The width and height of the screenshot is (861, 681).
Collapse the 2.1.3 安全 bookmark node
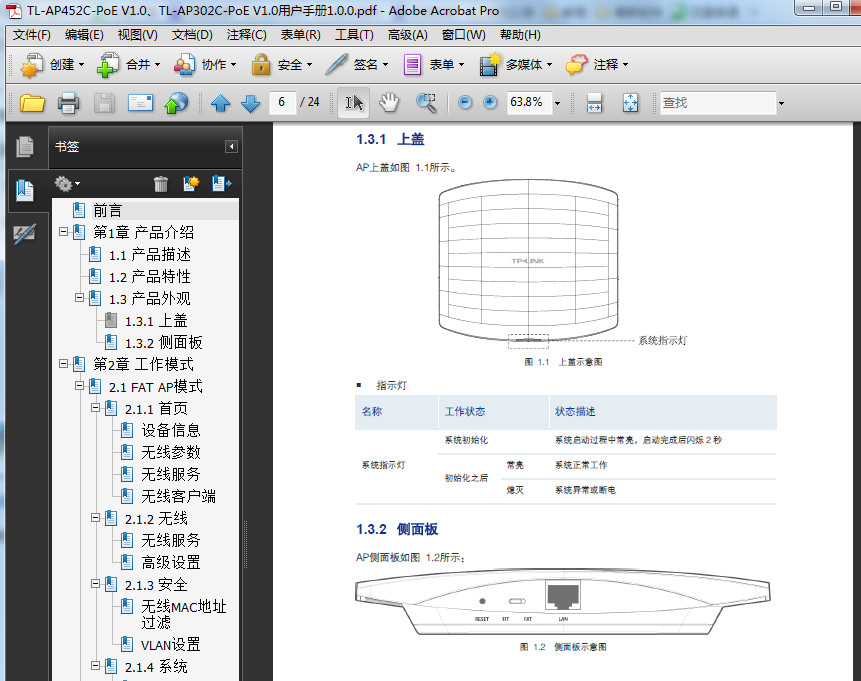coord(96,584)
